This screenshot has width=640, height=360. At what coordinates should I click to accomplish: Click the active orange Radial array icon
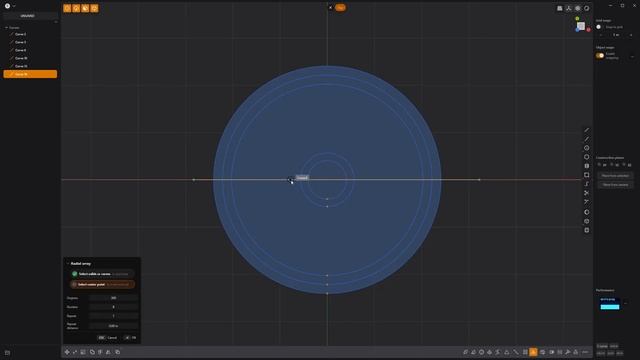click(533, 352)
